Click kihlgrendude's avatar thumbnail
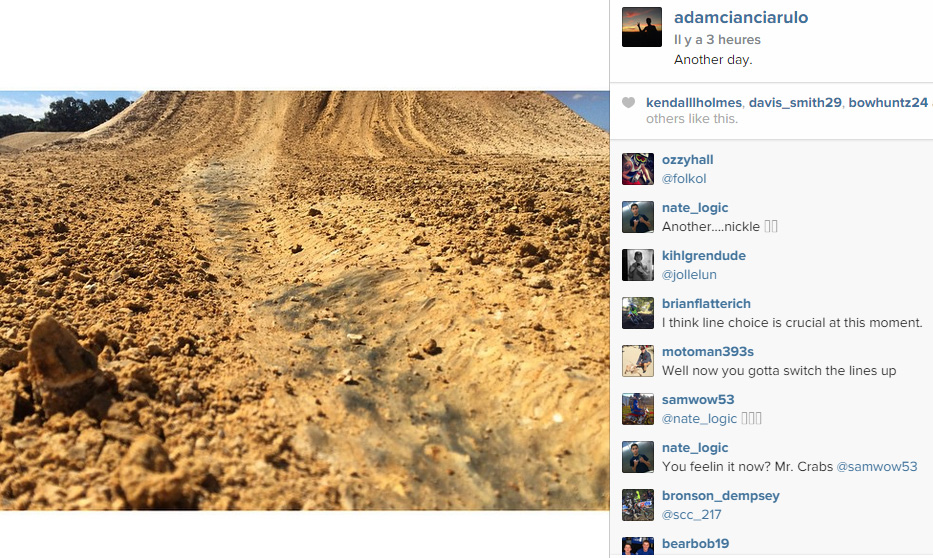 [638, 265]
